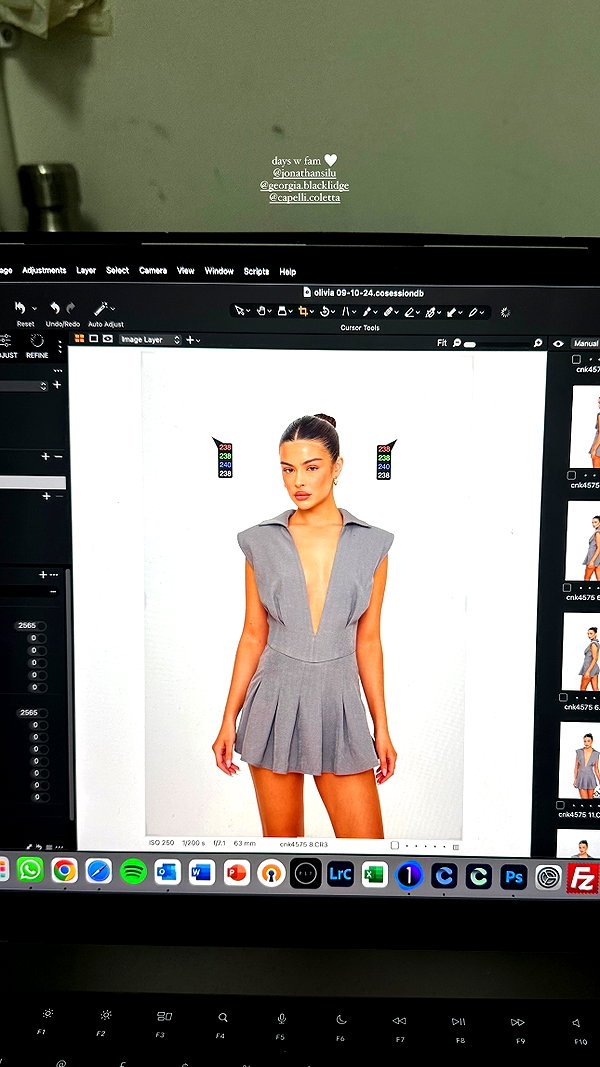
Task: Select the pointer cursor tool
Action: (239, 311)
